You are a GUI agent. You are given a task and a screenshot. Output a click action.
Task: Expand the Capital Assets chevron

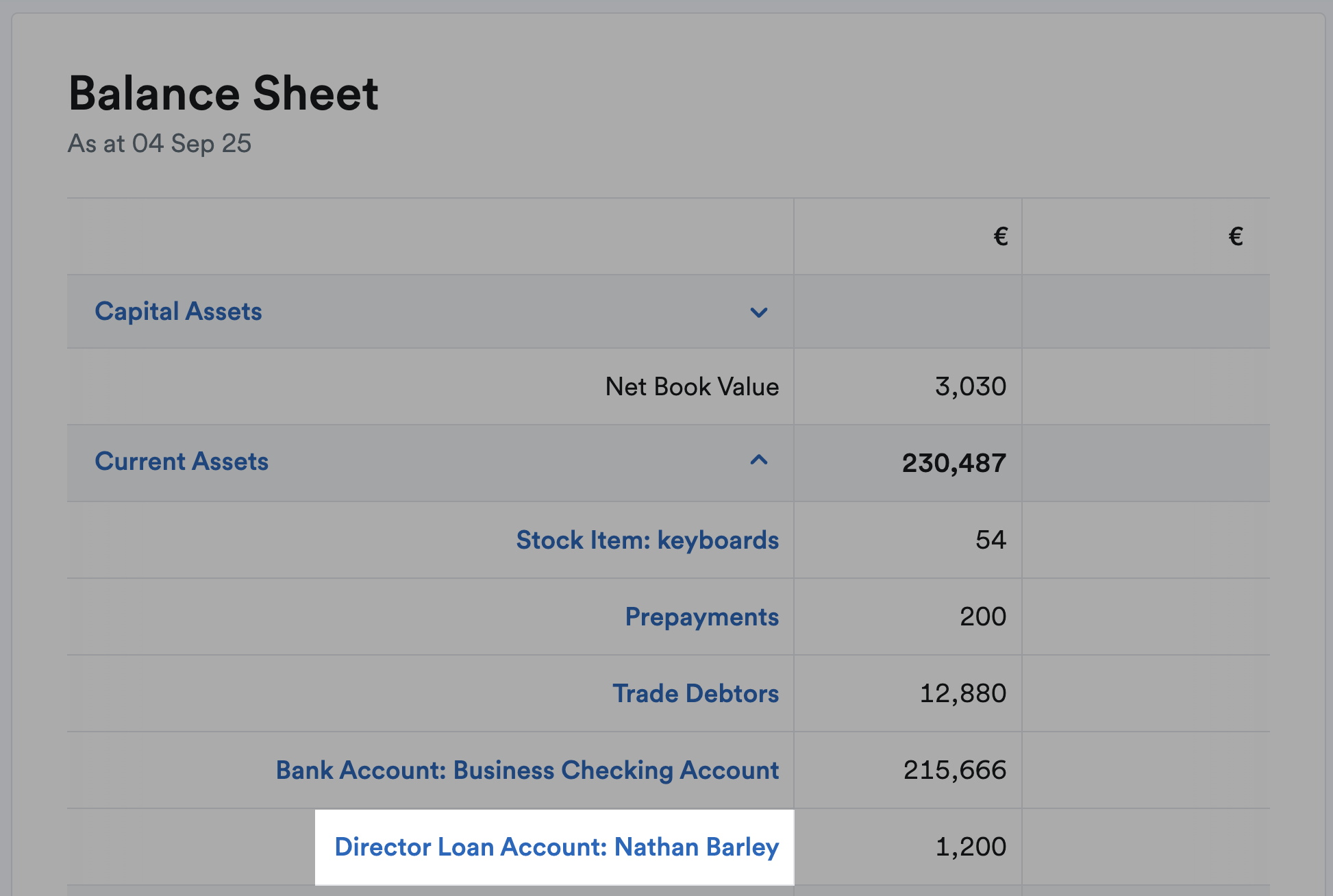pos(758,312)
